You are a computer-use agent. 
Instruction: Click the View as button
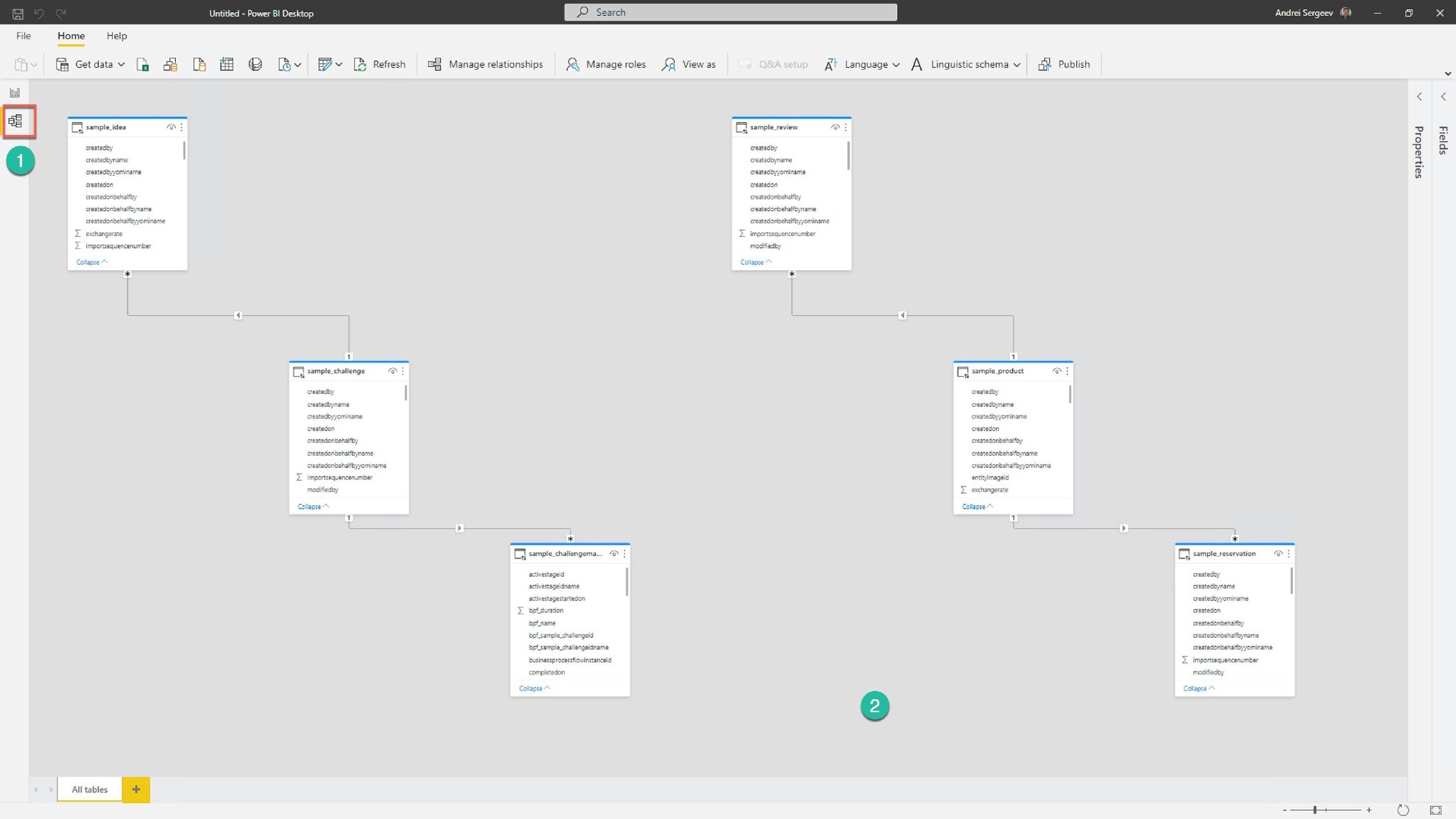(688, 64)
